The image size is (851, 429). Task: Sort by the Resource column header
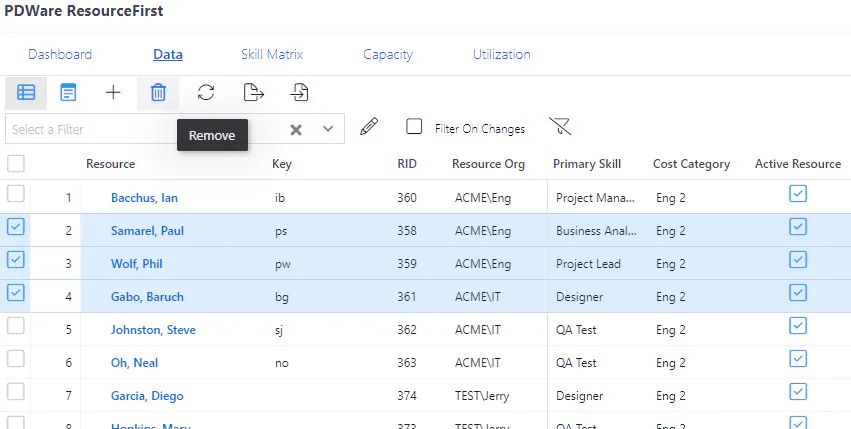[x=111, y=164]
